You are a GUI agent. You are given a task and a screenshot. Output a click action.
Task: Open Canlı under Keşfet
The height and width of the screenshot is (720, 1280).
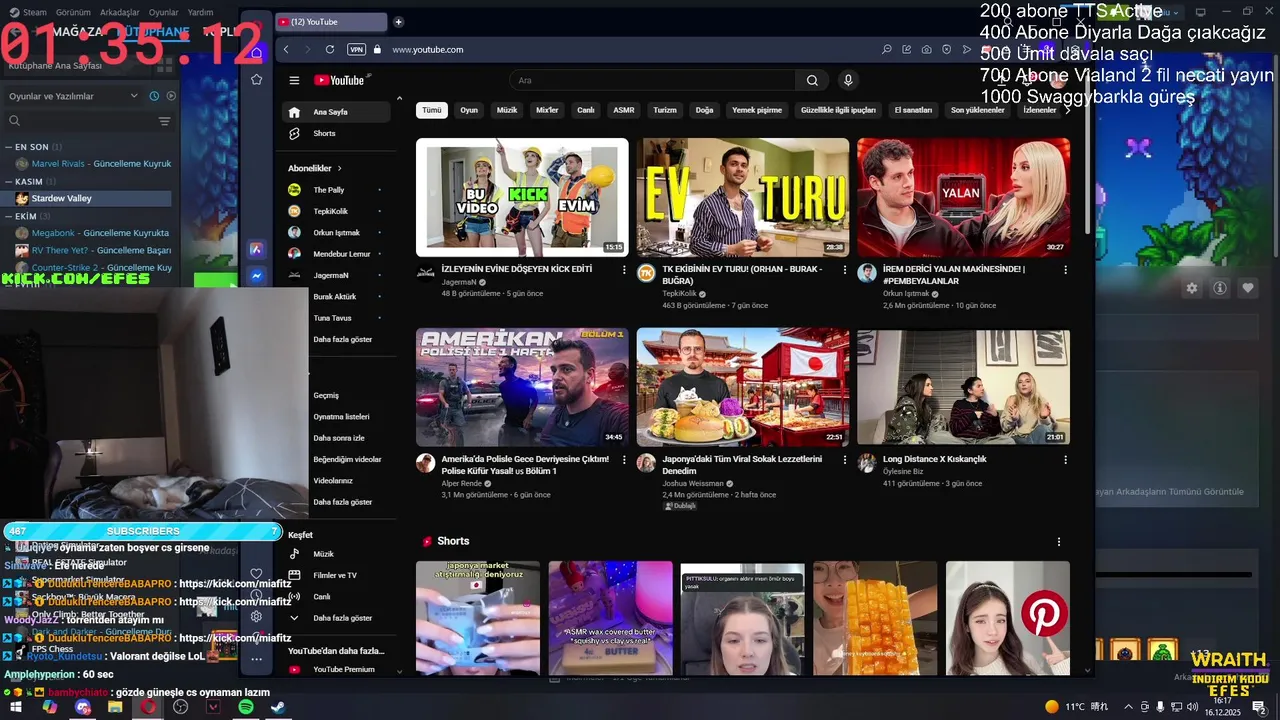337,597
